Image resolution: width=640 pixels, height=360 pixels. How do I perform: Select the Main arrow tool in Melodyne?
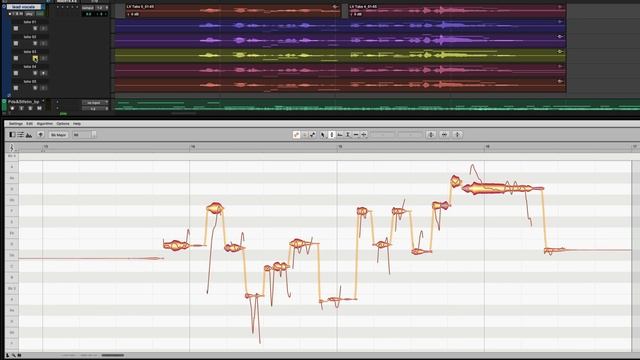point(322,134)
